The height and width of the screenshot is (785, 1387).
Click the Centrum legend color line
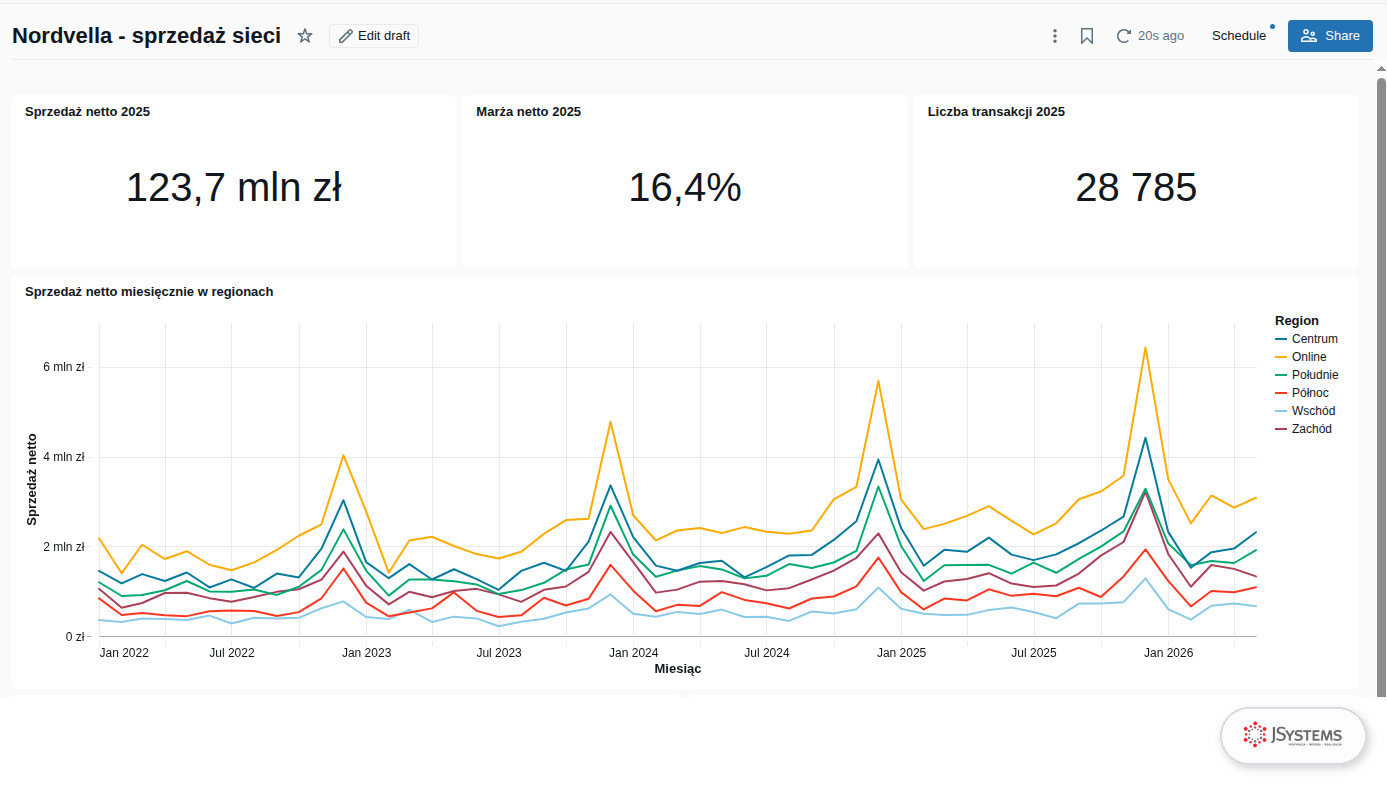pos(1281,339)
